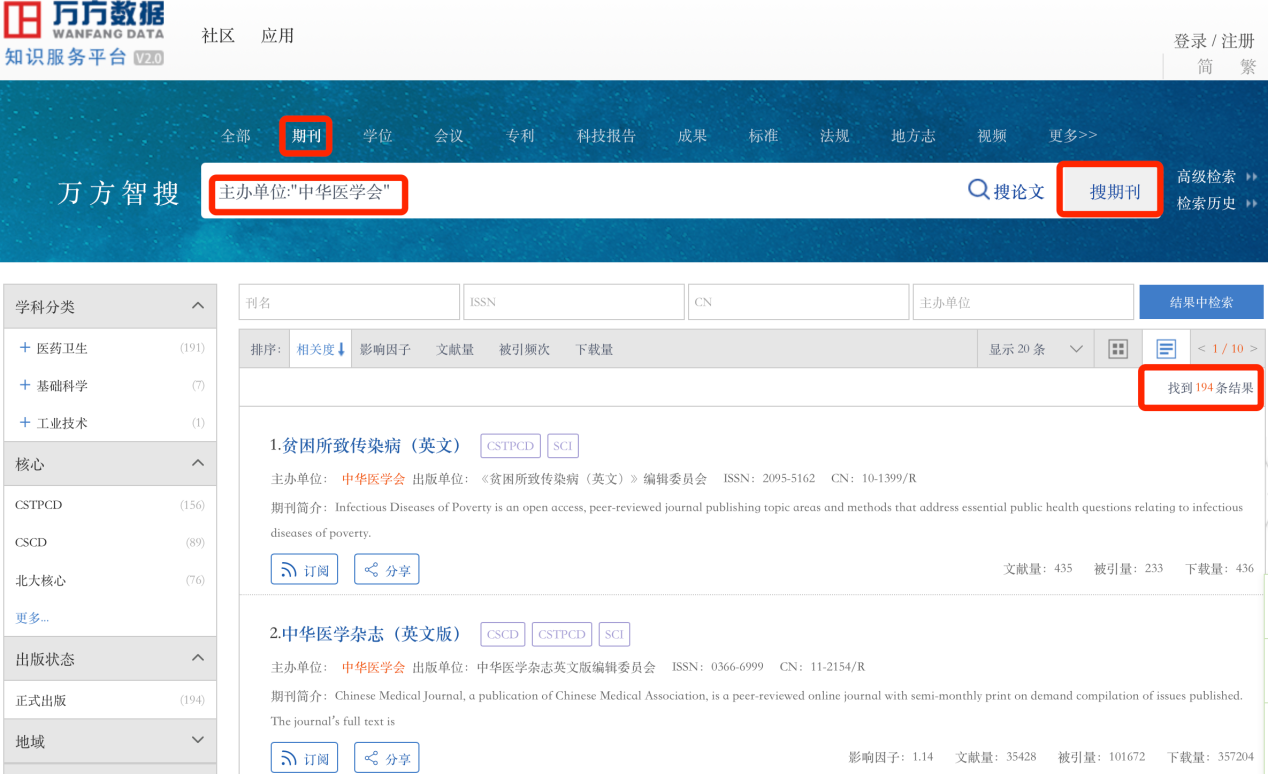Subscribe to 贫困所致传染病（英文） journal

(x=304, y=570)
